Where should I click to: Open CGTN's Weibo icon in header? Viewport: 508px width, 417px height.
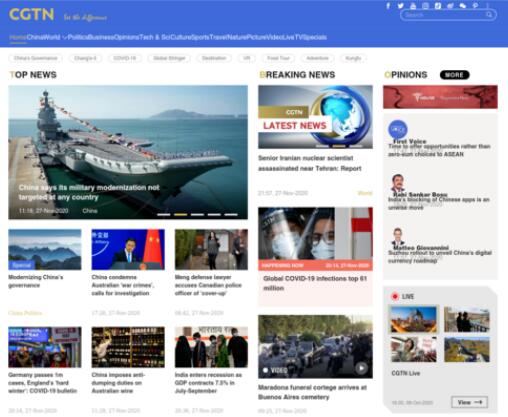pos(450,6)
